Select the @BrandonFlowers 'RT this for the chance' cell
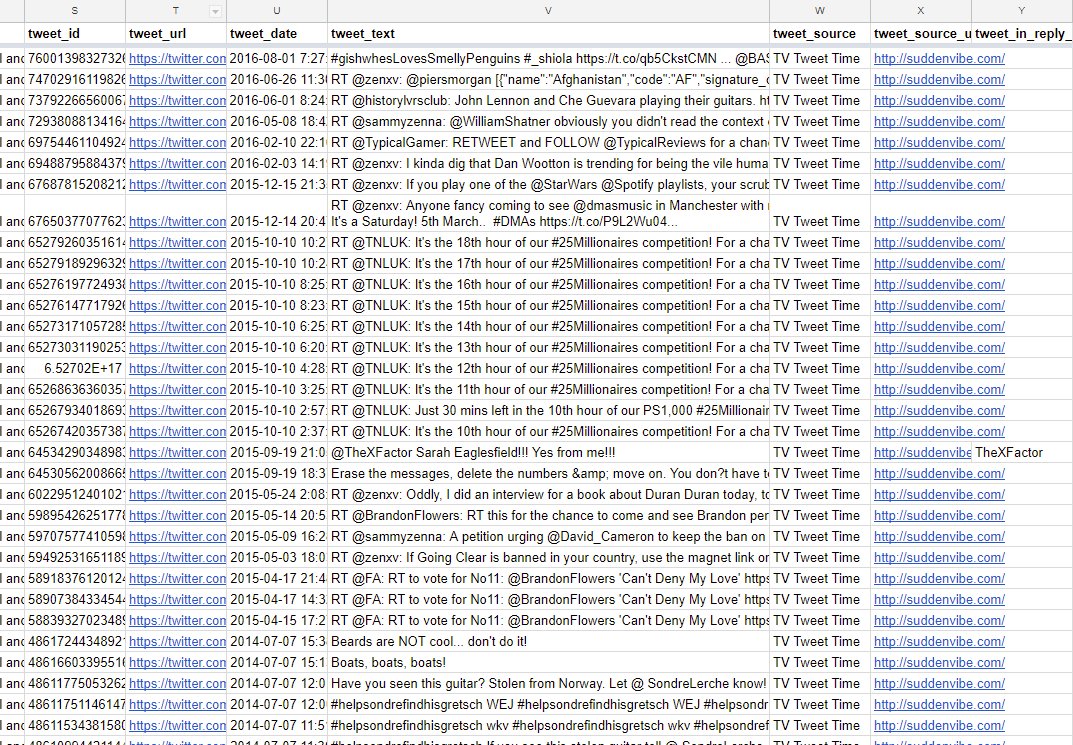1073x745 pixels. [x=548, y=515]
